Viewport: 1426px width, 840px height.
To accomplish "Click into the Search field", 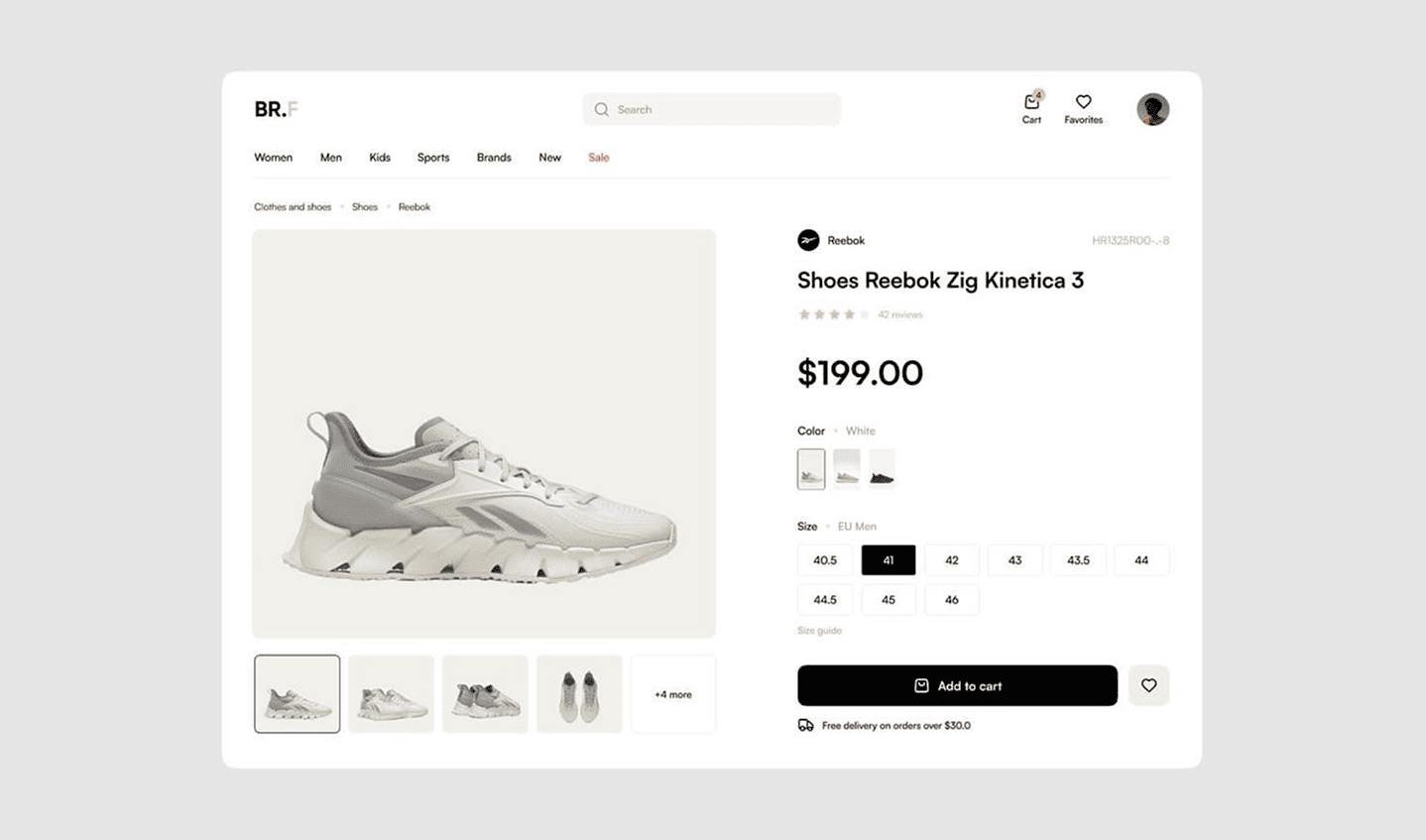I will coord(724,109).
